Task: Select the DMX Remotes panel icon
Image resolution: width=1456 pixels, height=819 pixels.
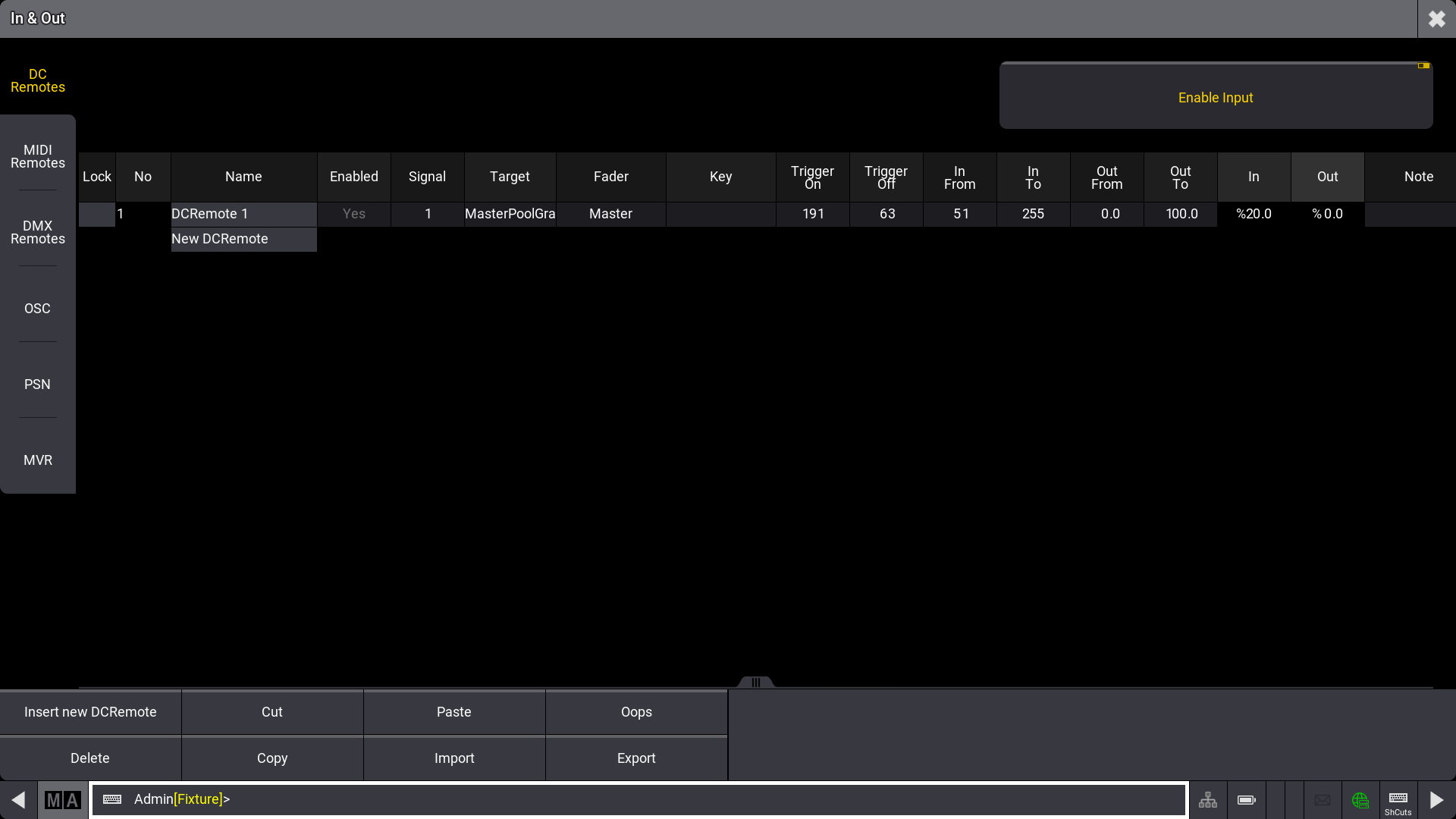Action: (x=38, y=232)
